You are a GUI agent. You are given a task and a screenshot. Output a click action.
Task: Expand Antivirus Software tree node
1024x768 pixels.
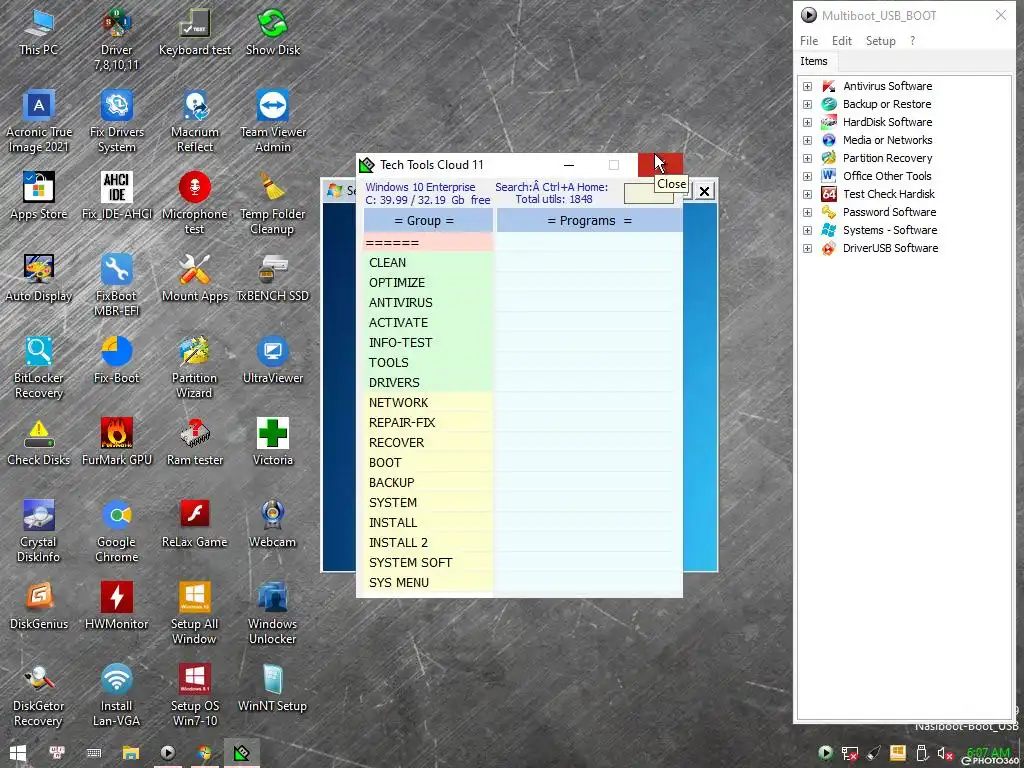pyautogui.click(x=807, y=86)
